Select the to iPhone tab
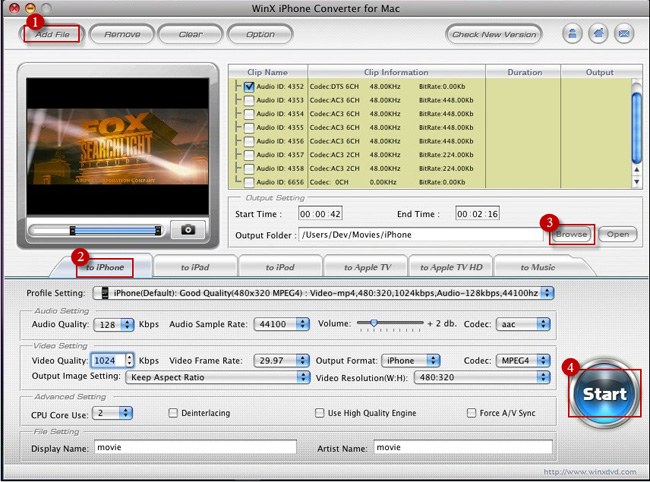The image size is (650, 482). (104, 267)
